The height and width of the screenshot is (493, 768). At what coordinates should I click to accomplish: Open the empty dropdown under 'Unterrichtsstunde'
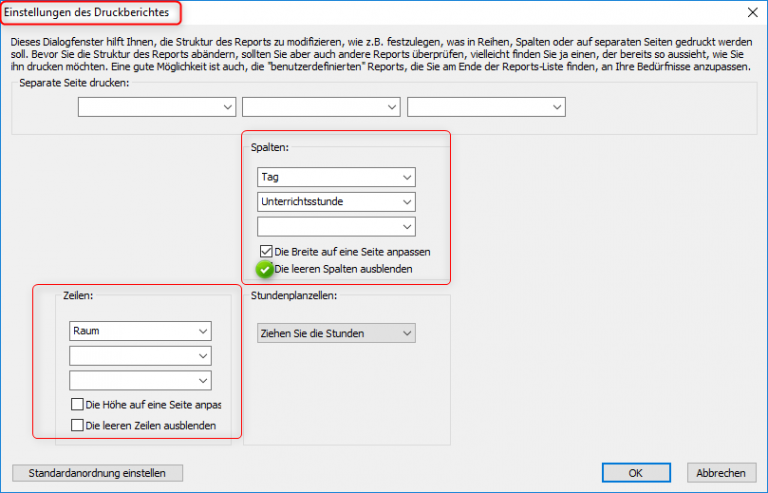[x=336, y=227]
